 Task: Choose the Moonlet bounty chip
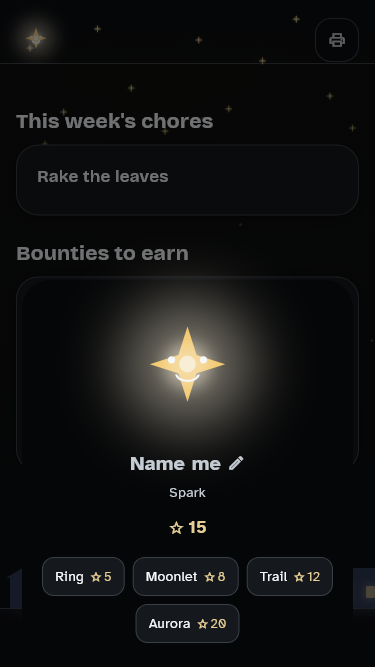click(185, 576)
